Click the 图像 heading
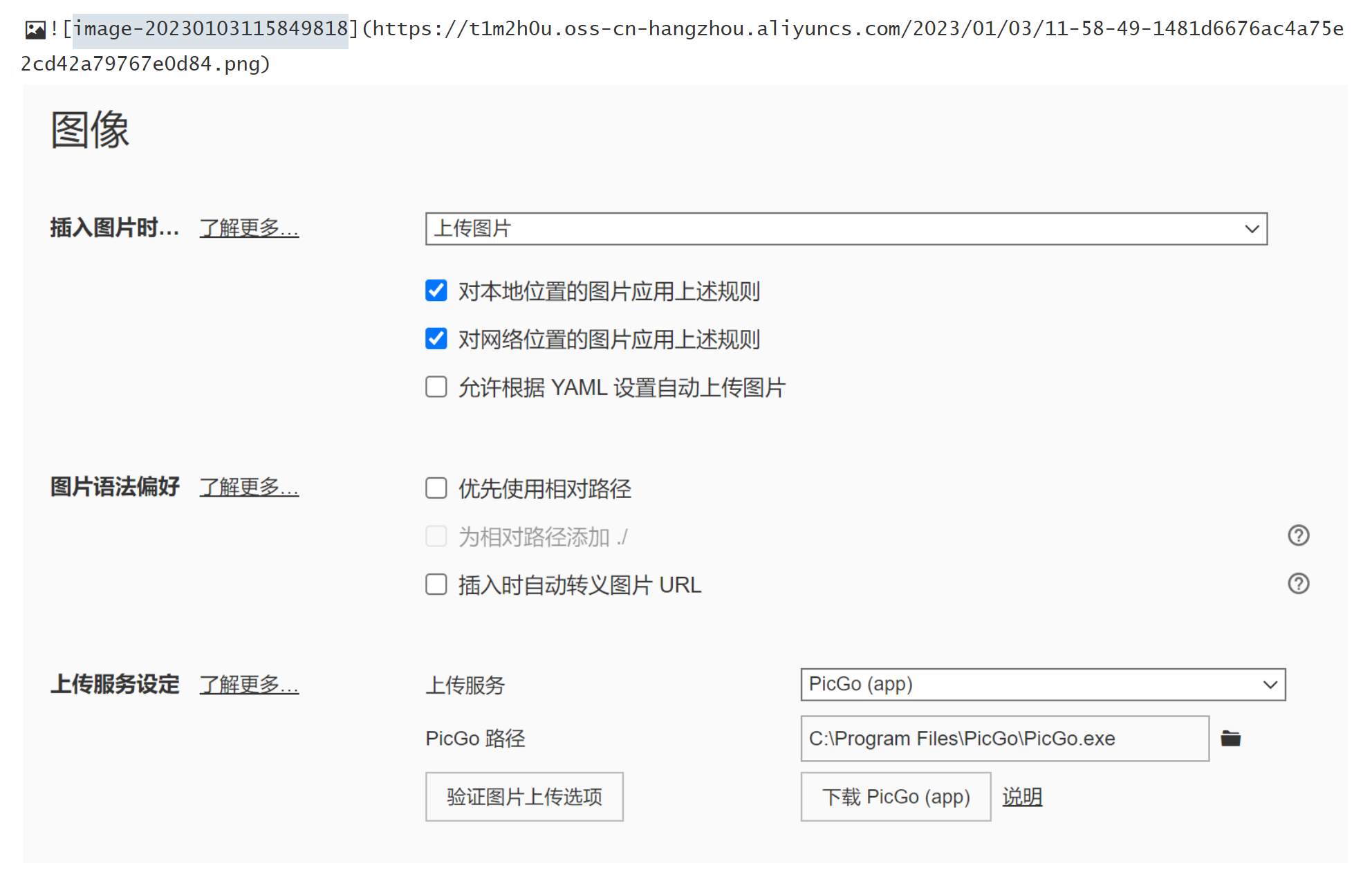 tap(90, 129)
